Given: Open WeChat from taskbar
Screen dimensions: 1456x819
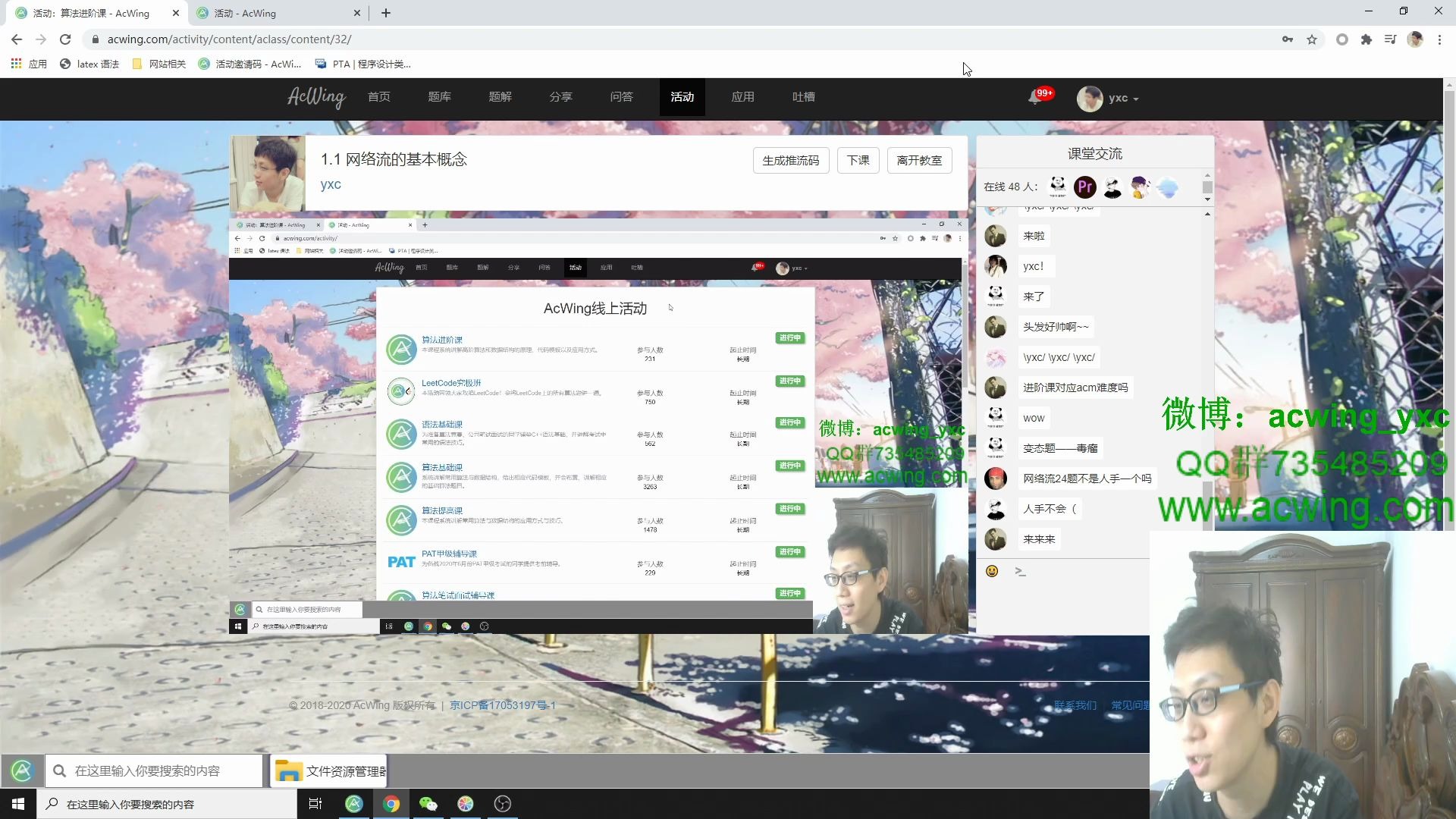Looking at the screenshot, I should pyautogui.click(x=428, y=804).
